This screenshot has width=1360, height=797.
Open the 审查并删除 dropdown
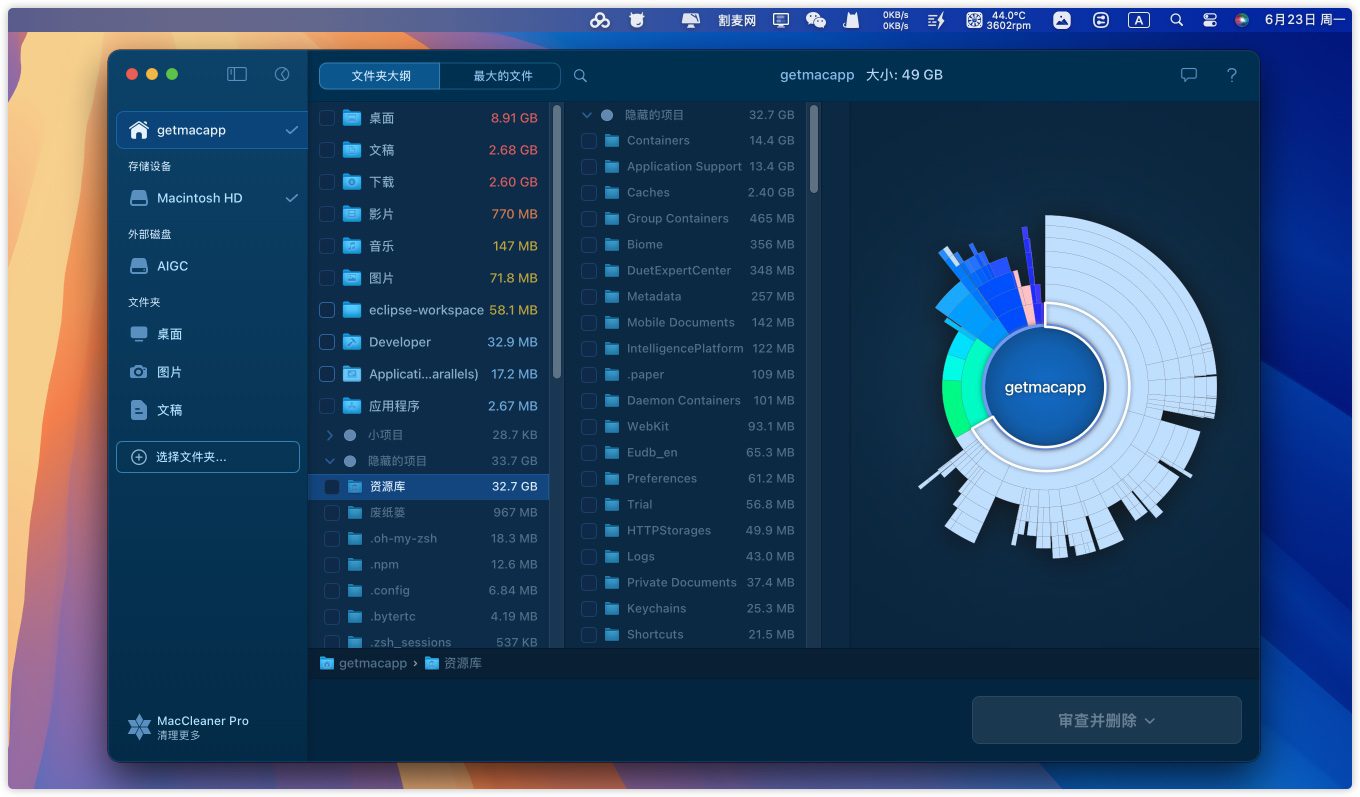coord(1106,720)
